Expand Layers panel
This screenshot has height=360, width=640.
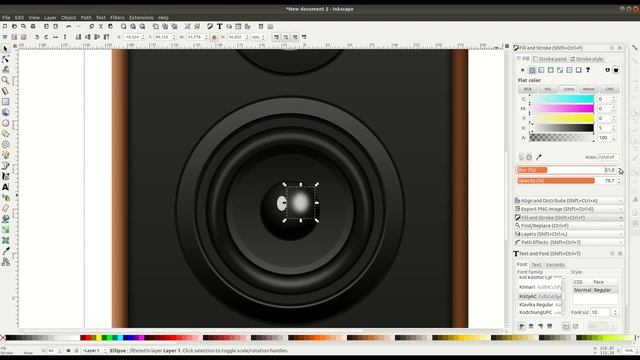[568, 234]
